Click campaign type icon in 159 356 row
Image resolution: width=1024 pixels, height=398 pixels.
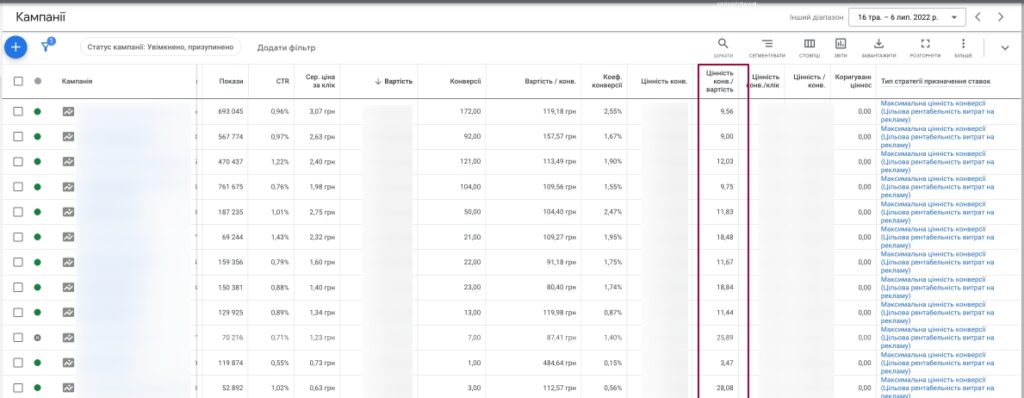pos(69,262)
